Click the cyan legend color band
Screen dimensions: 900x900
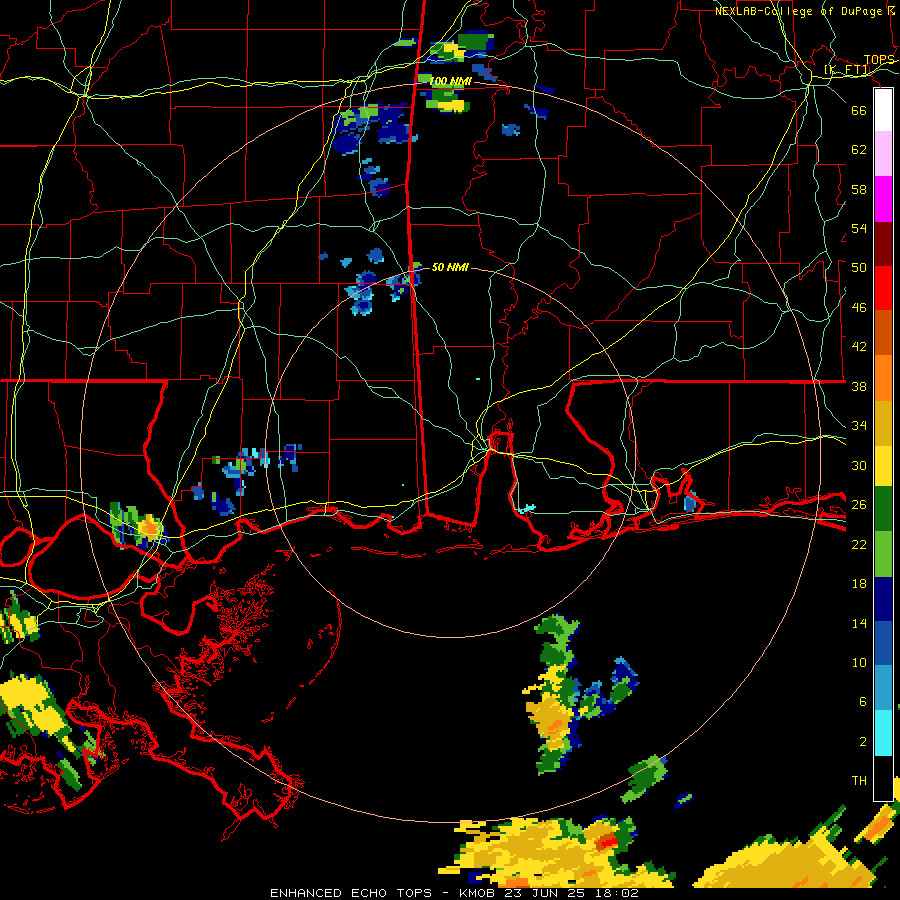pos(883,734)
